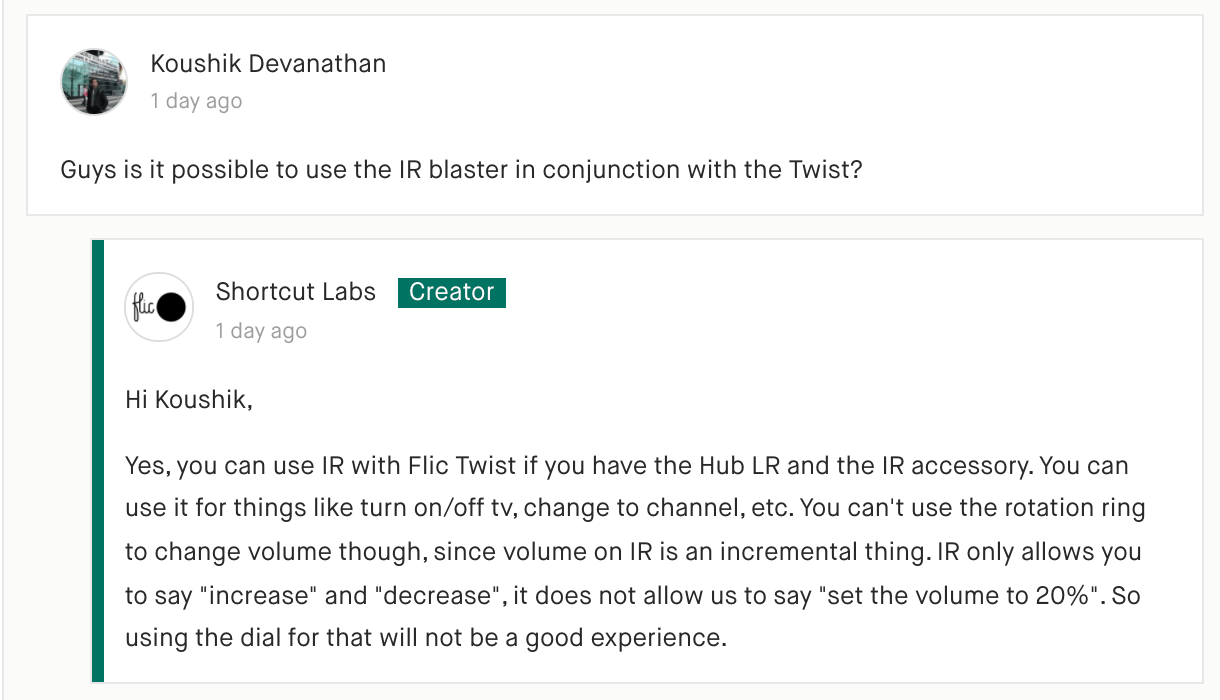Click the Shortcut Labs flic logo avatar
1220x700 pixels.
point(159,307)
